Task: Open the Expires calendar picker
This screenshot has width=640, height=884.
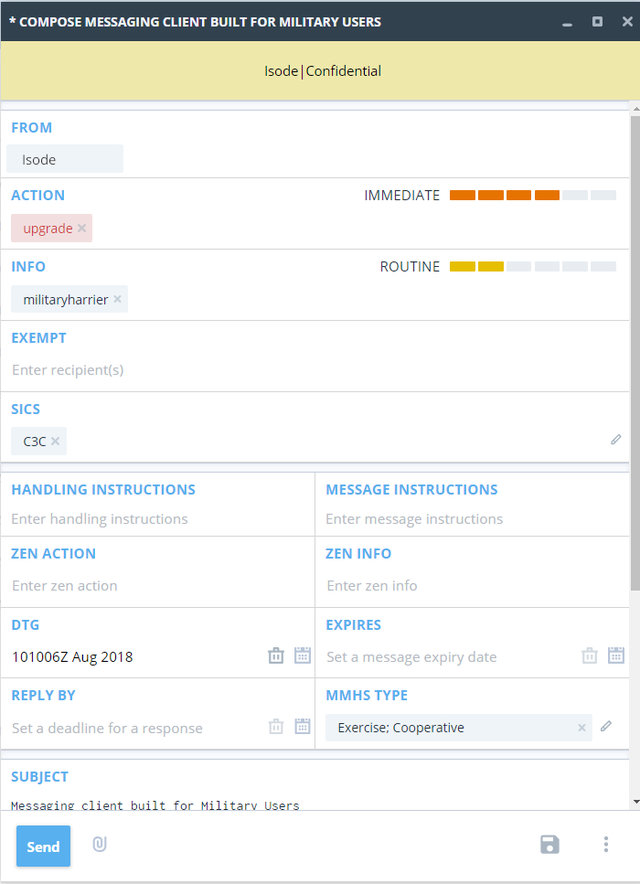Action: pos(616,656)
